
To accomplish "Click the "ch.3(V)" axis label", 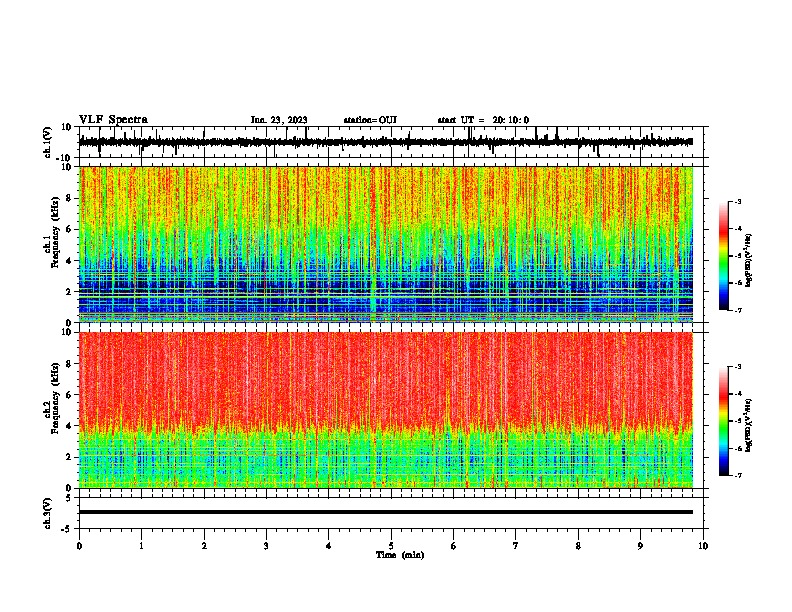I will (x=48, y=513).
